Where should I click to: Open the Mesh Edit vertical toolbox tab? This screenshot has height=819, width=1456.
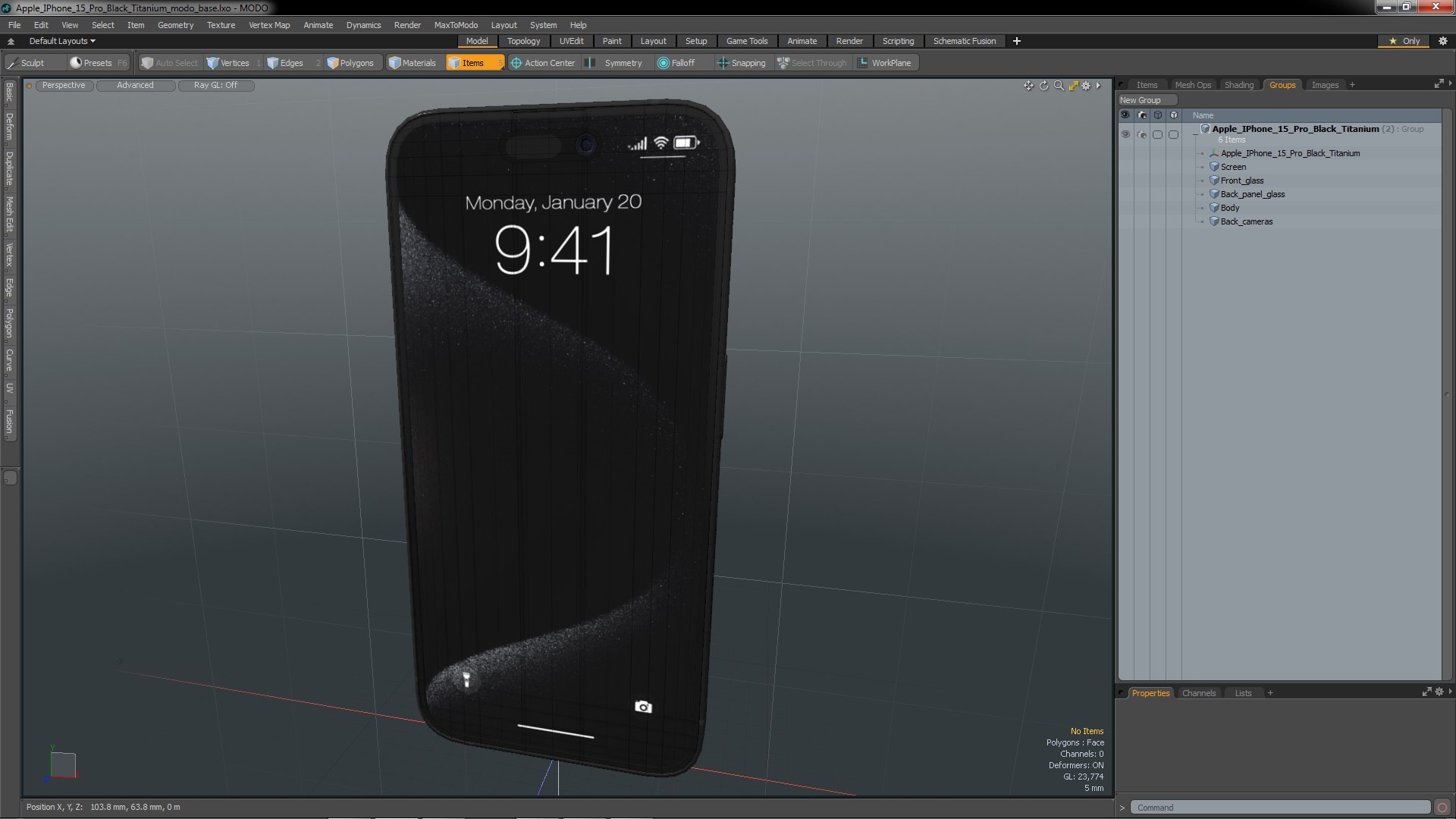[x=9, y=215]
